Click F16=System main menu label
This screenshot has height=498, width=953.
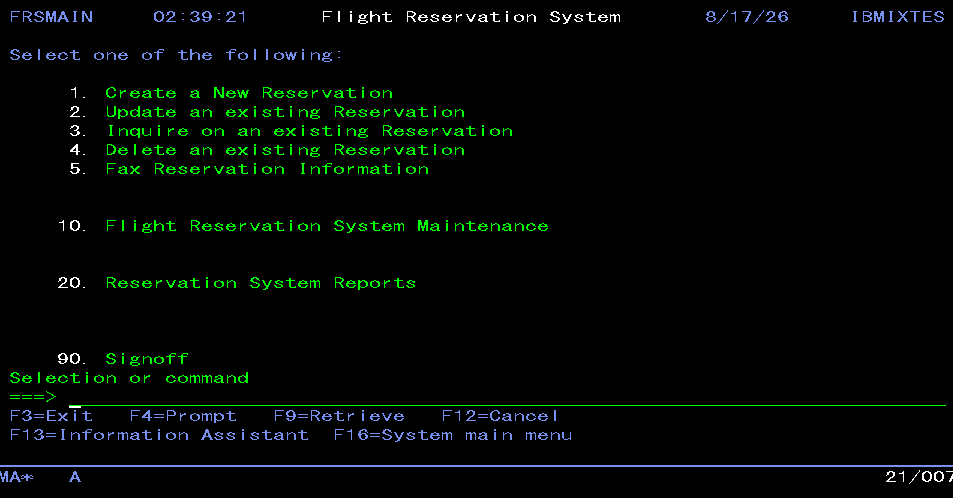453,435
